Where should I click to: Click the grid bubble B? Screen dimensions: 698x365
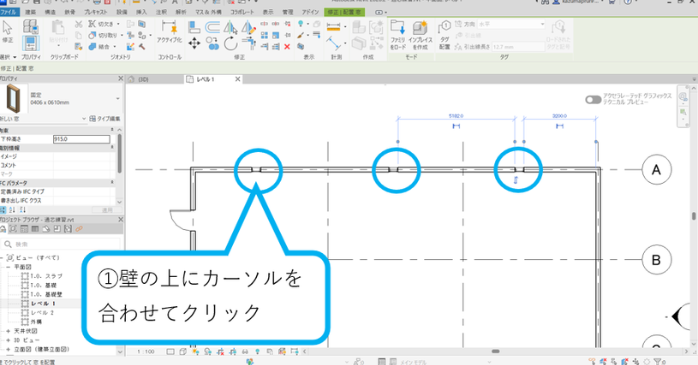tap(656, 260)
